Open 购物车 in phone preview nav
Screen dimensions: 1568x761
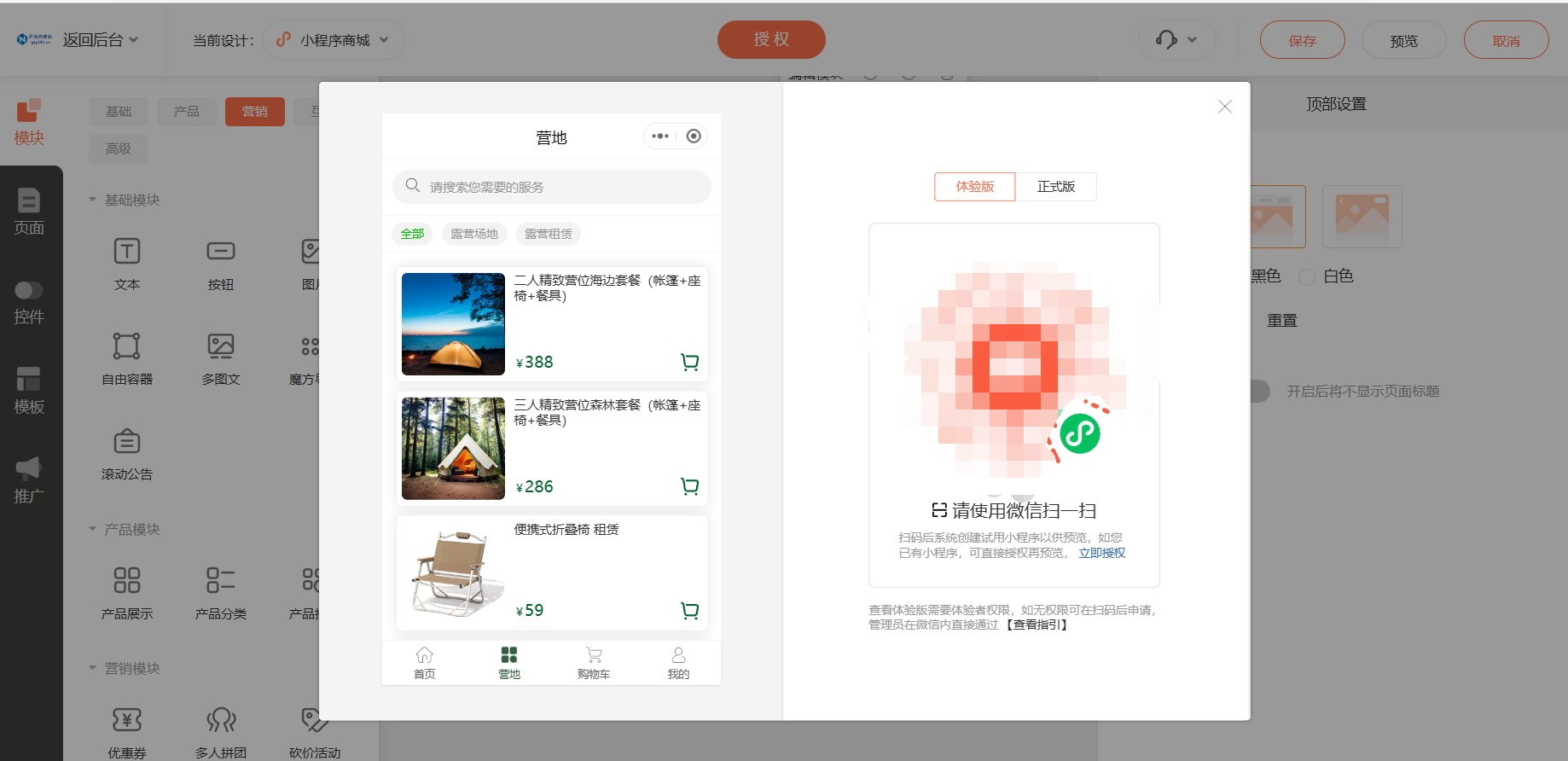point(594,663)
